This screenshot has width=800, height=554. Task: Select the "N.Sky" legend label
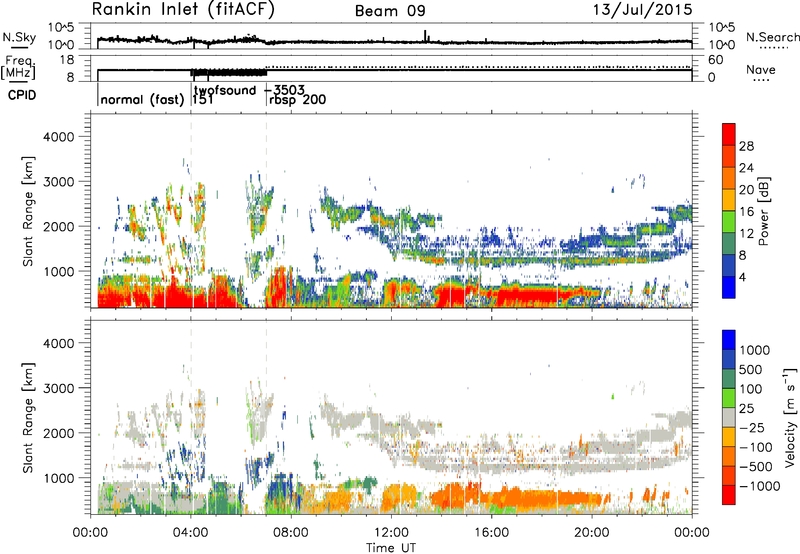pos(19,37)
